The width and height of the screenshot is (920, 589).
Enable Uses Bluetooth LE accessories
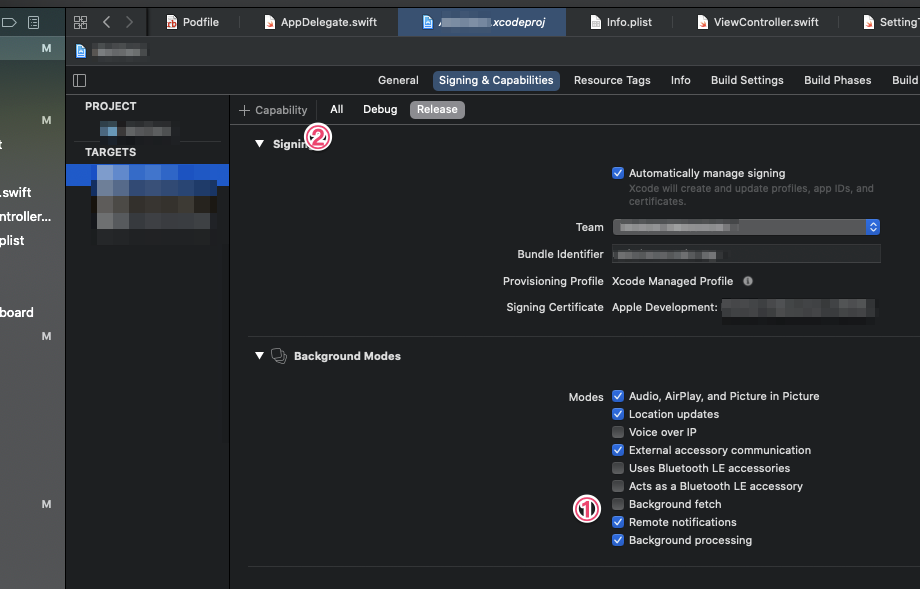[618, 468]
